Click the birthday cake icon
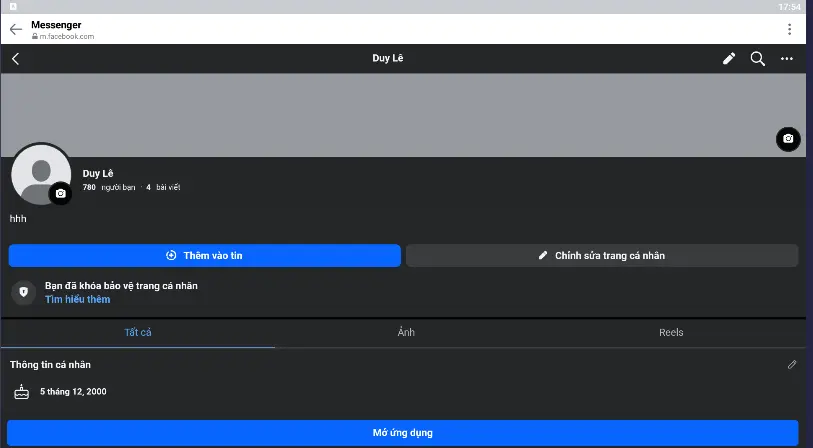The image size is (813, 448). 21,392
